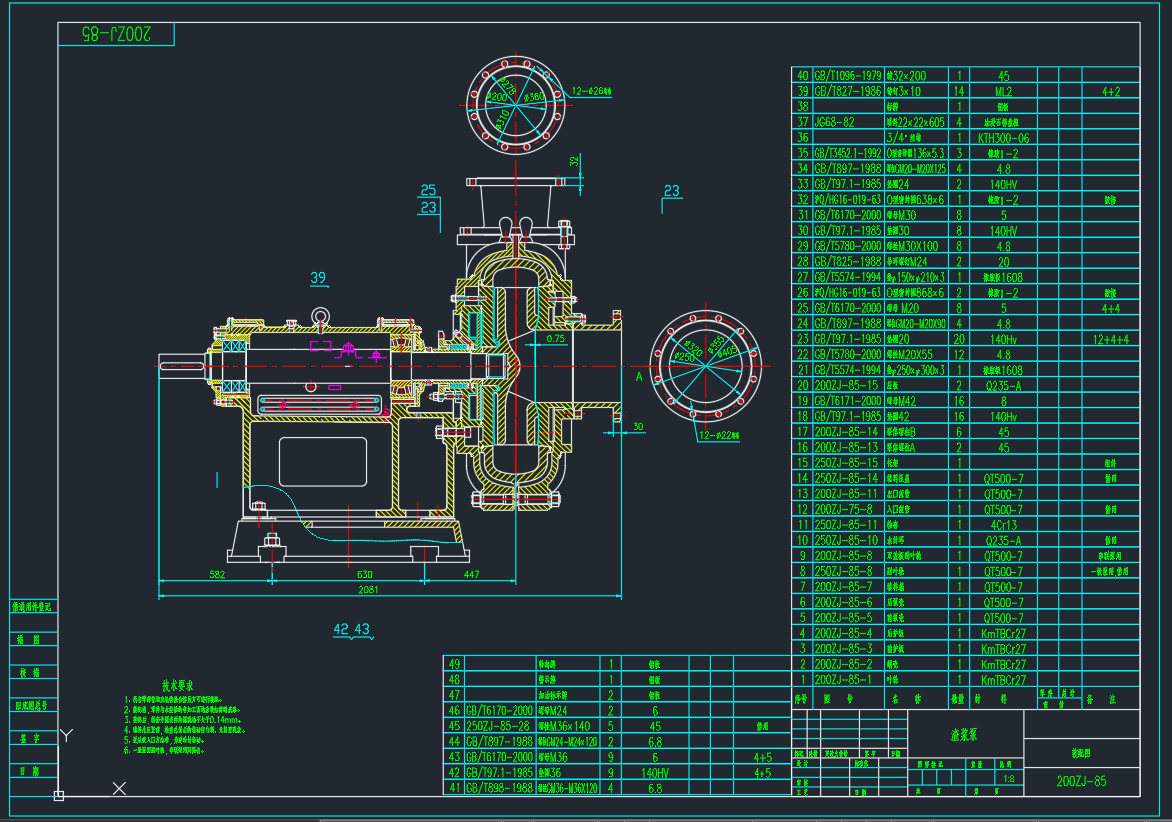
Task: Click the ø360 dimension in top flange view
Action: tap(533, 98)
